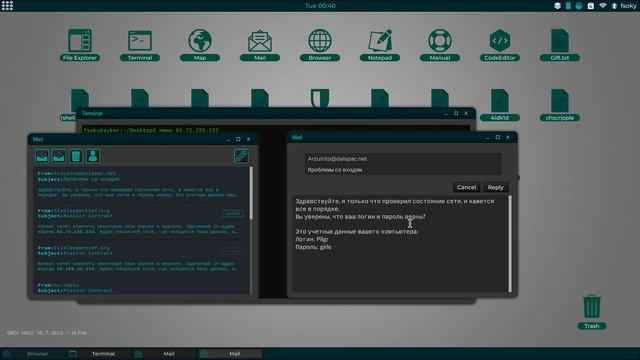The width and height of the screenshot is (640, 360).
Task: Open the Map application icon
Action: tap(200, 45)
